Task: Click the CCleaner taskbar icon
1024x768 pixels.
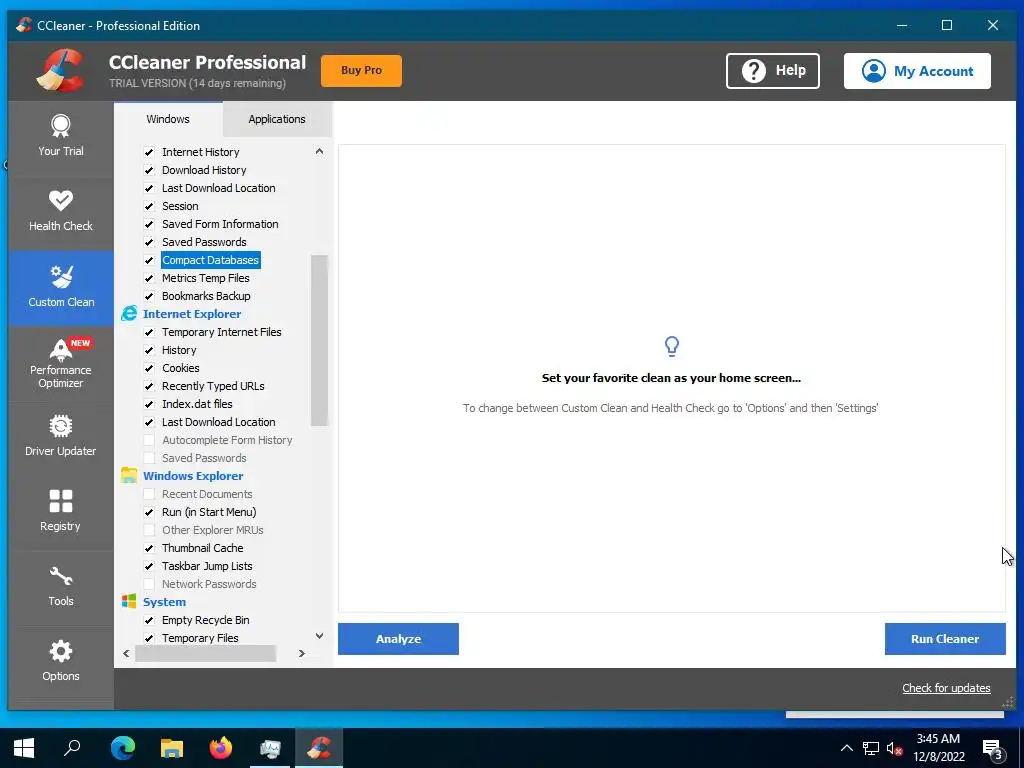Action: [319, 748]
